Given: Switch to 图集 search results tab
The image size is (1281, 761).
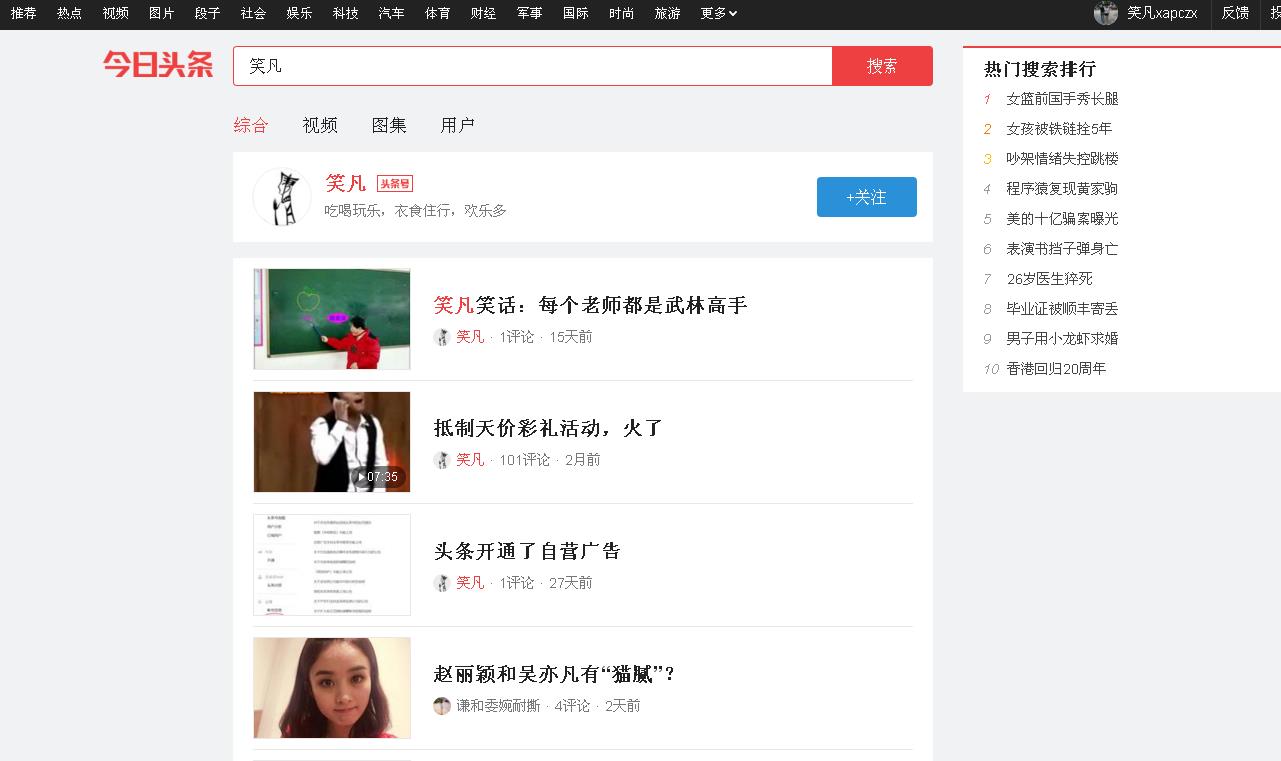Looking at the screenshot, I should [x=389, y=125].
